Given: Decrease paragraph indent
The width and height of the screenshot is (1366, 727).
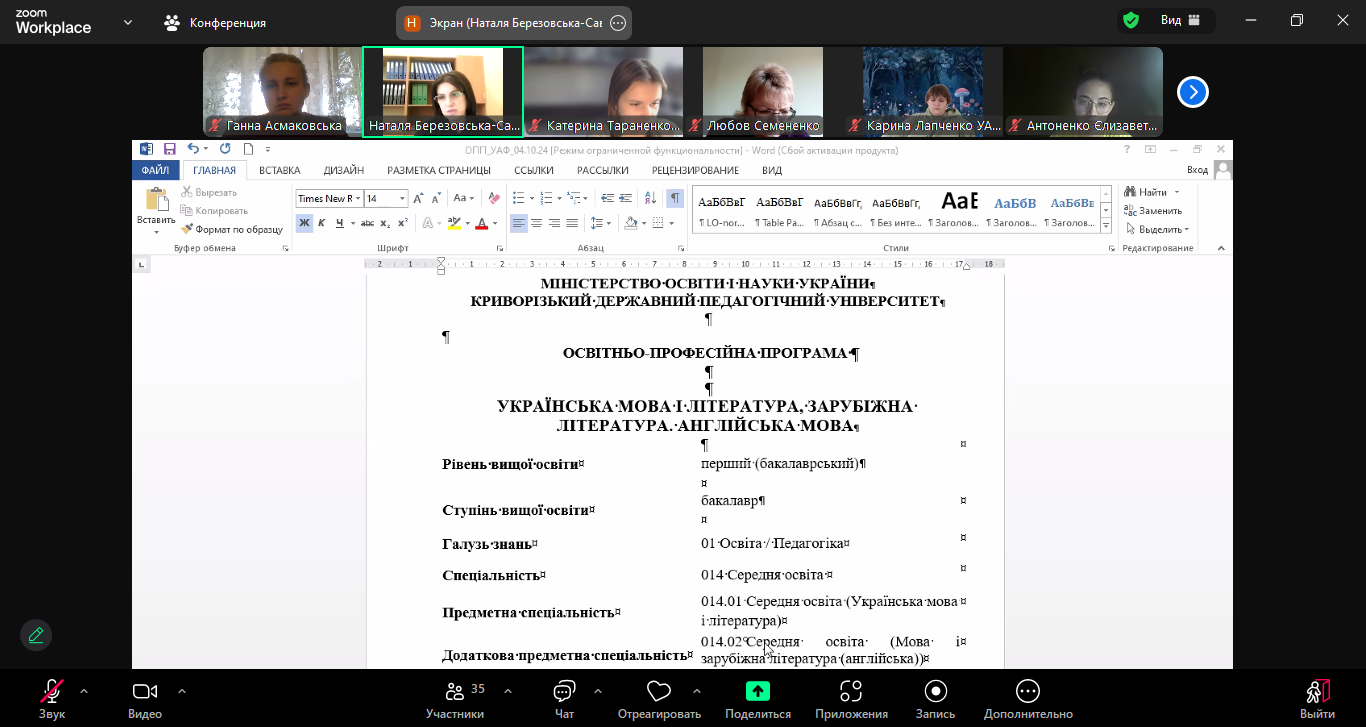Looking at the screenshot, I should (606, 198).
